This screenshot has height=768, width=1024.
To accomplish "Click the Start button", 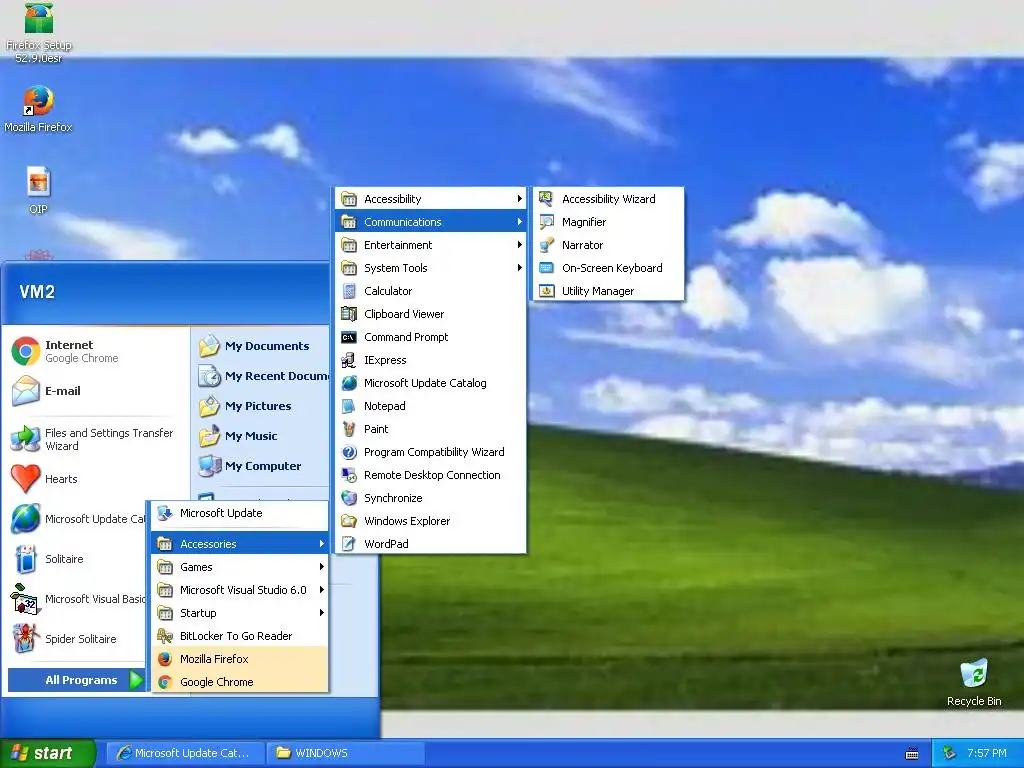I will pos(48,753).
